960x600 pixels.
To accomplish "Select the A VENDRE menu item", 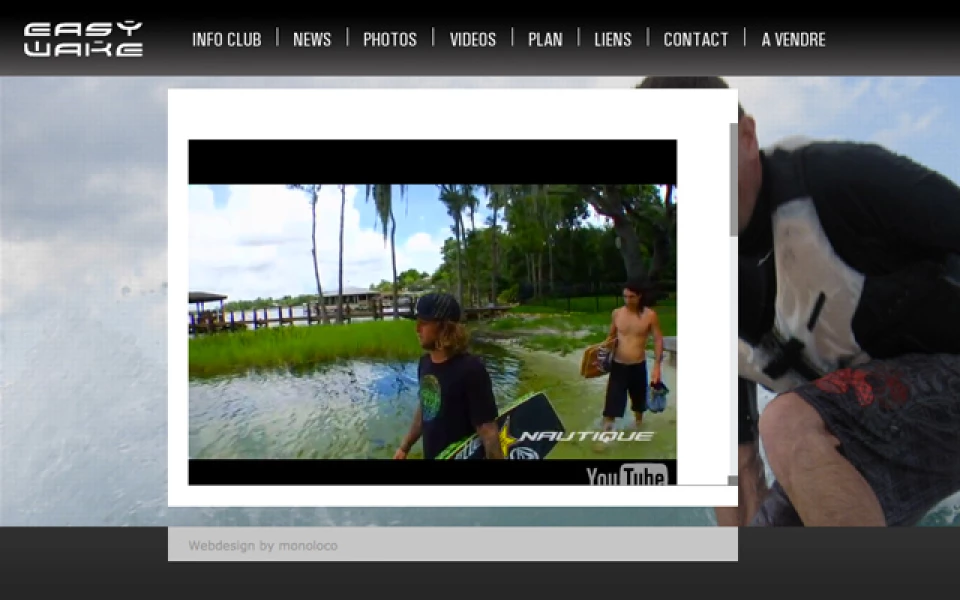I will [793, 40].
